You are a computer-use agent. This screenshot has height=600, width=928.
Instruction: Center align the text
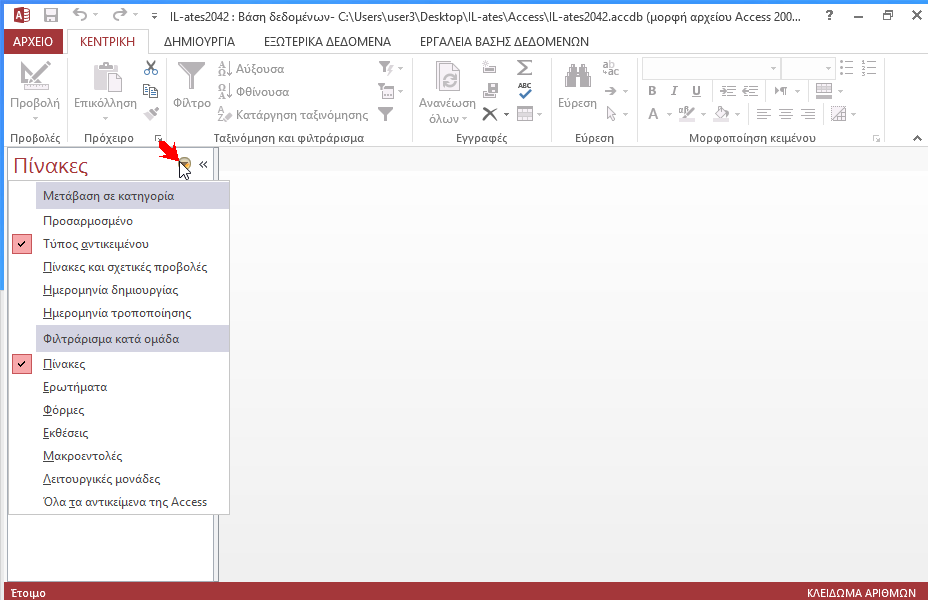tap(786, 114)
